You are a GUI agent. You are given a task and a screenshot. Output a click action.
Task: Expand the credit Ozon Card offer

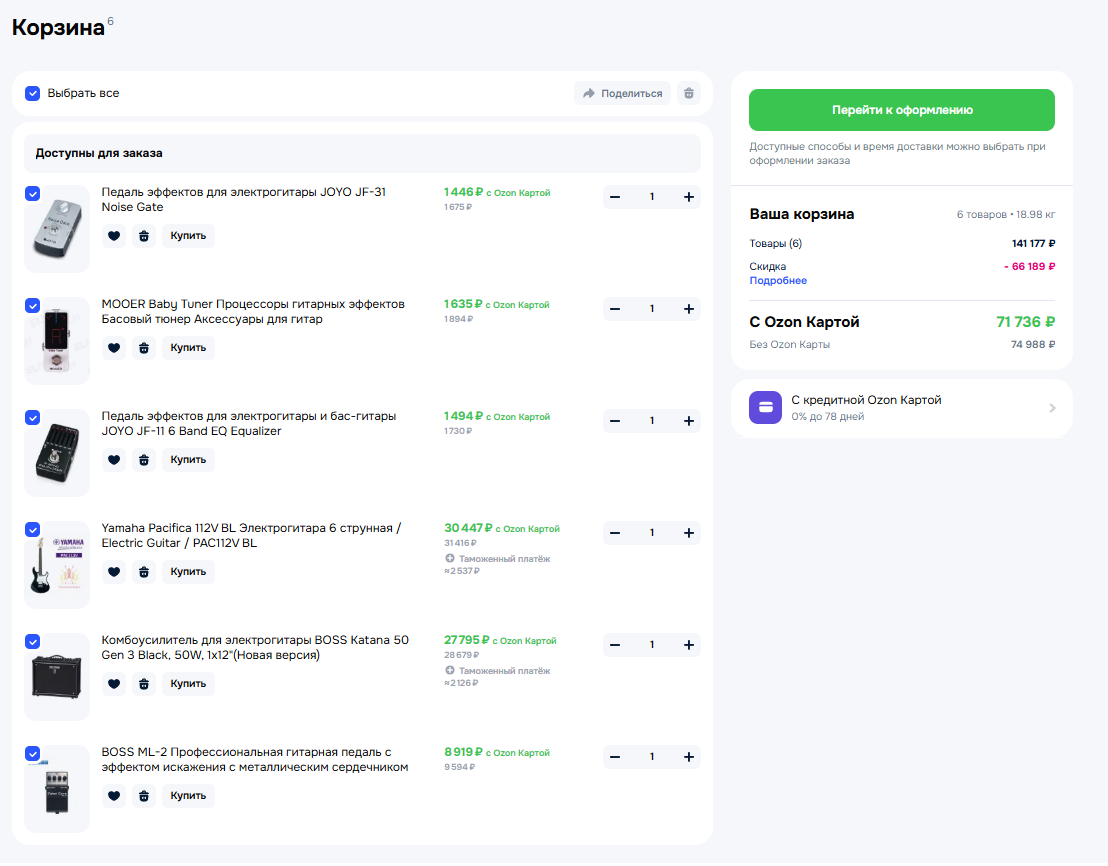tap(901, 408)
